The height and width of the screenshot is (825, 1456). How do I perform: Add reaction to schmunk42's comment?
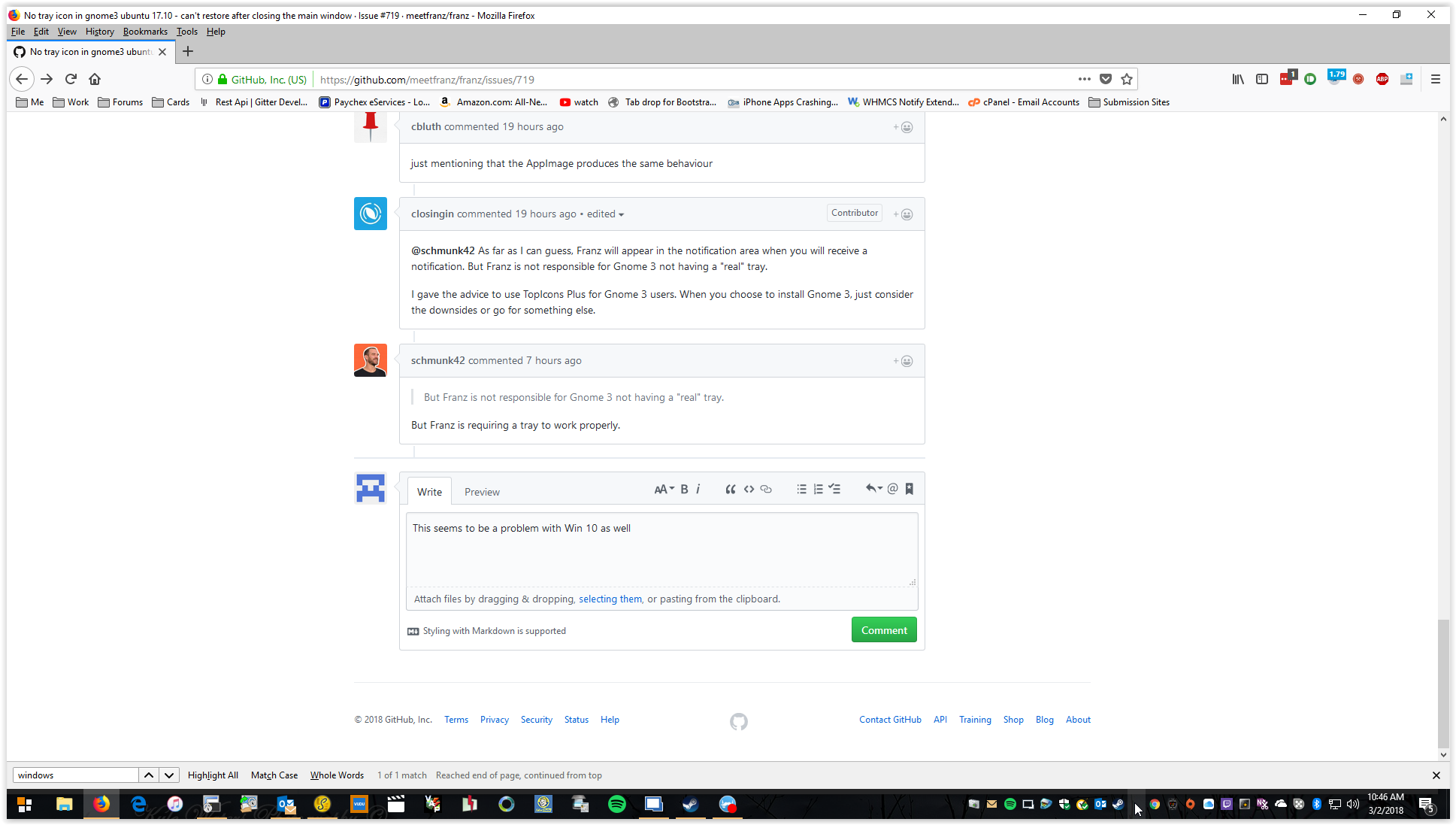(x=903, y=361)
